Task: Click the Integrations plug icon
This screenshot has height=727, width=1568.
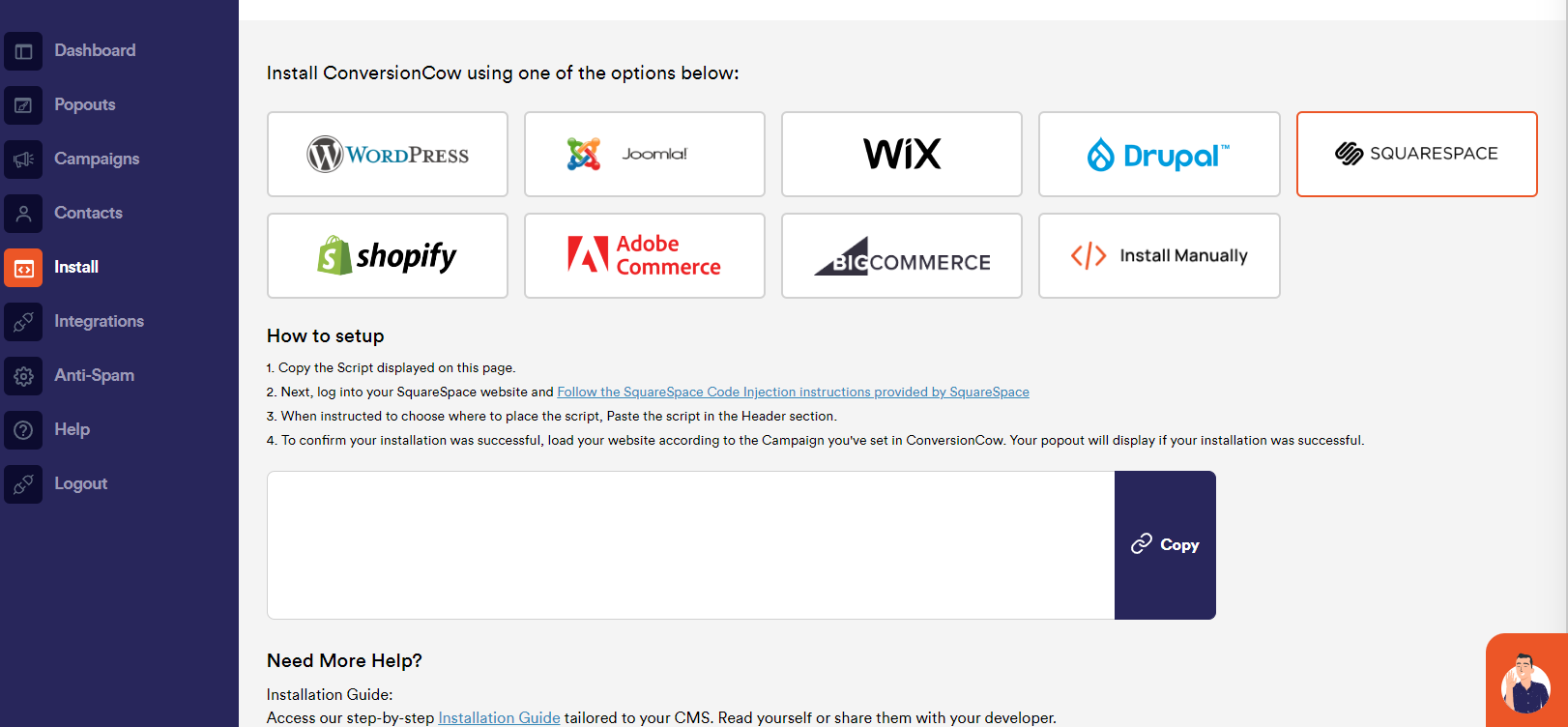Action: (23, 322)
